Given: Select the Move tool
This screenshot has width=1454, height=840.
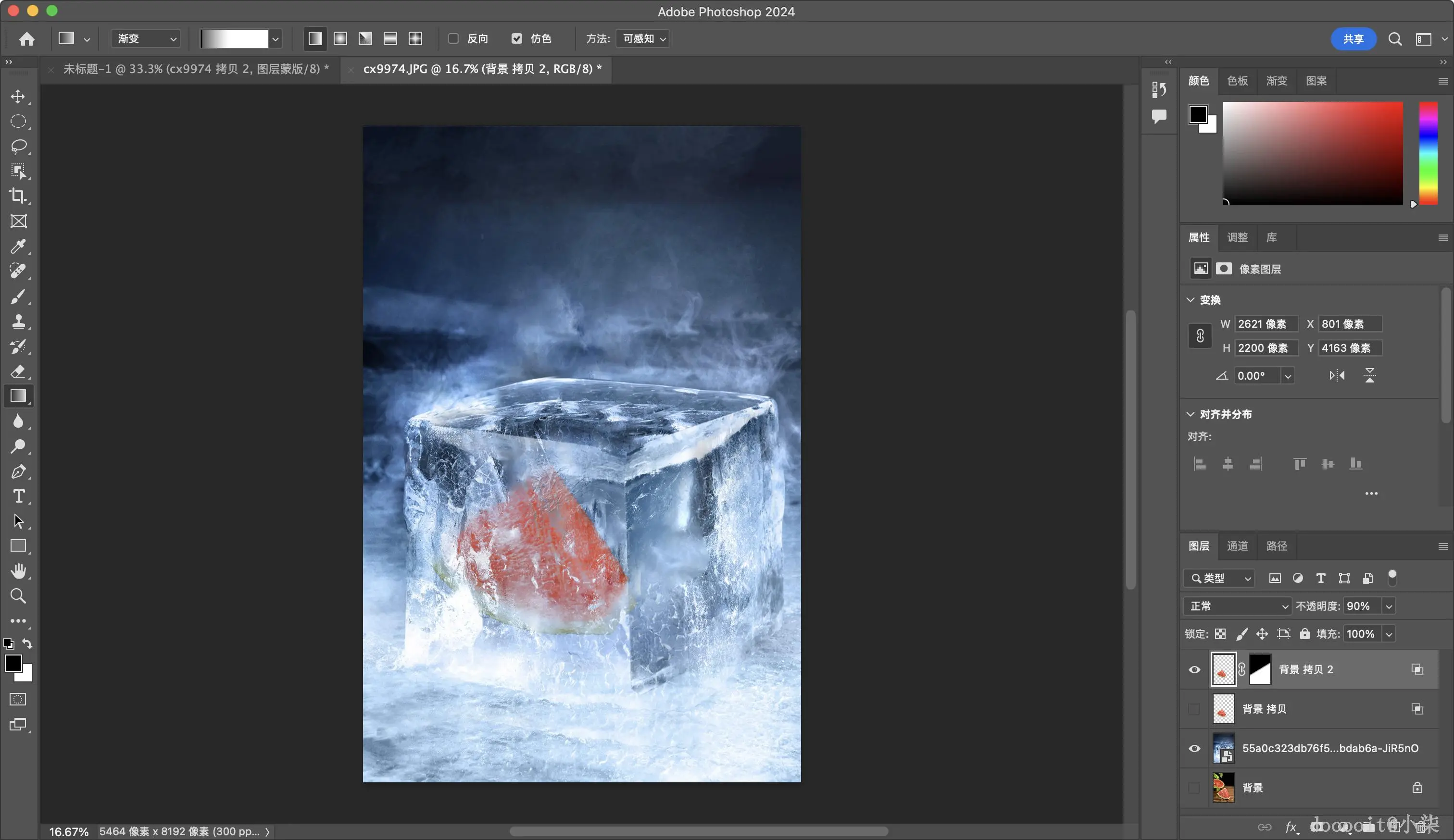Looking at the screenshot, I should 18,96.
